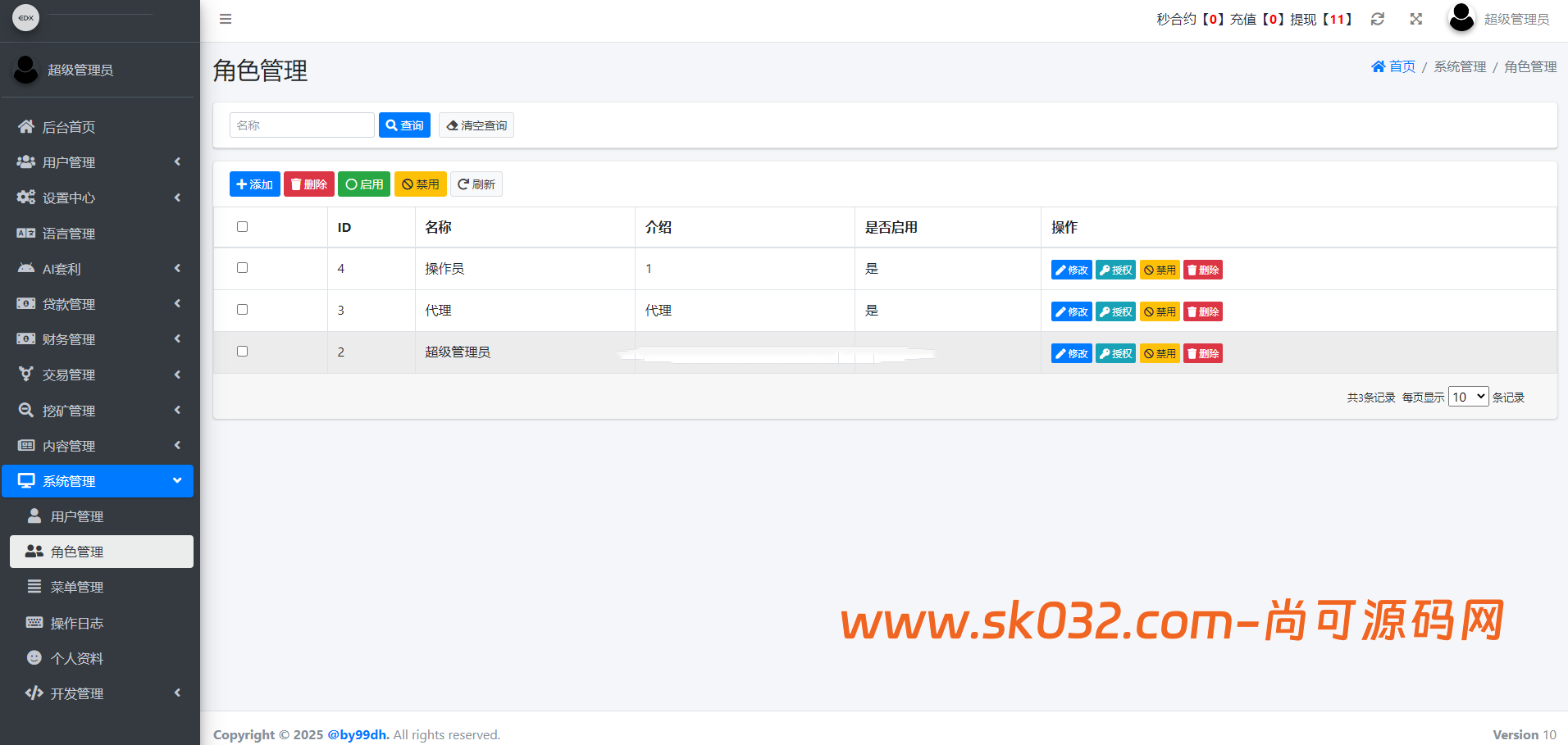Check the checkbox for role ID 3
The width and height of the screenshot is (1568, 745).
point(242,310)
